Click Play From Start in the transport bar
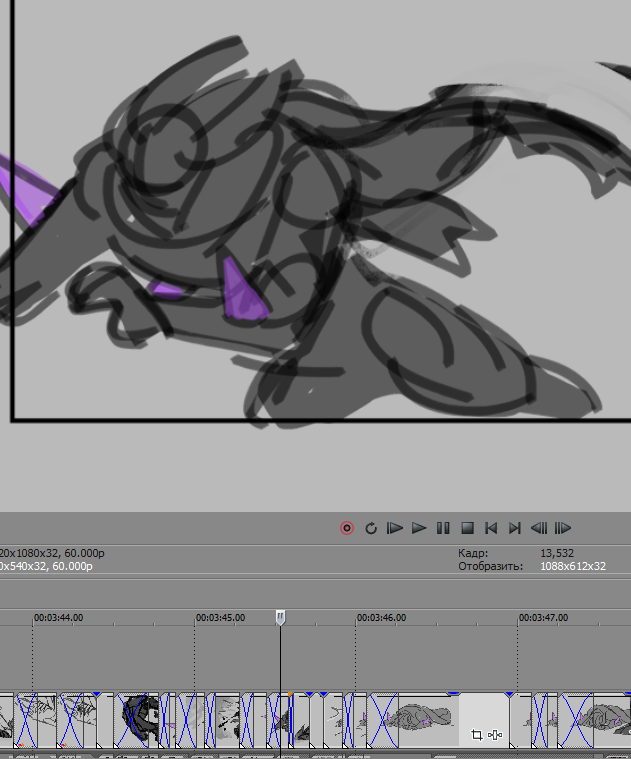Viewport: 631px width, 759px height. pyautogui.click(x=395, y=528)
